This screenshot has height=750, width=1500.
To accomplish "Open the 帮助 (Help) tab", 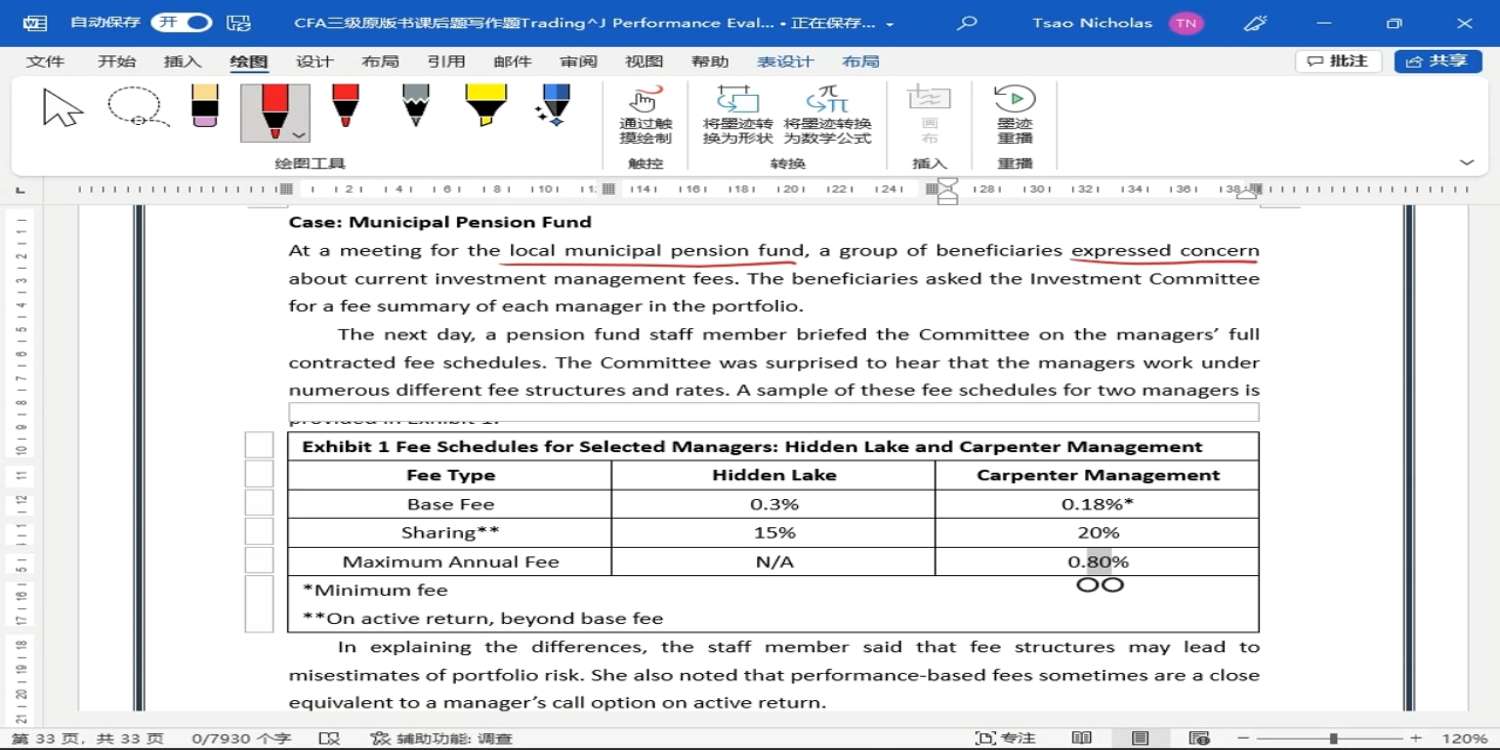I will (x=710, y=62).
